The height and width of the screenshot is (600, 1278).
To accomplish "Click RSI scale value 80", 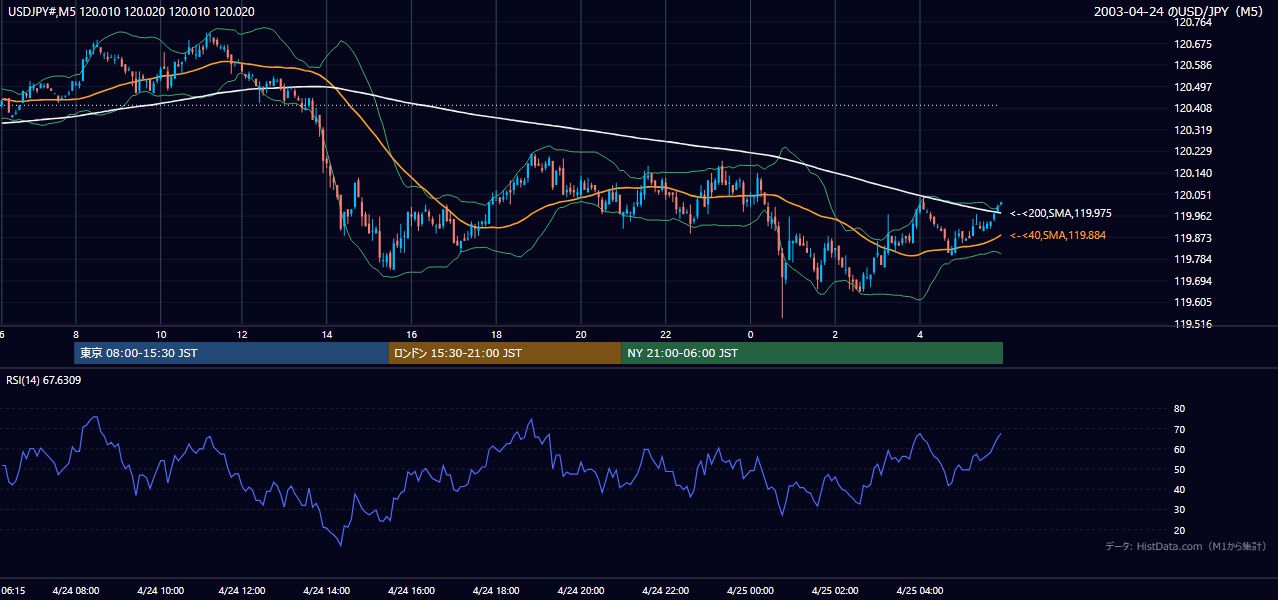I will pos(1179,409).
